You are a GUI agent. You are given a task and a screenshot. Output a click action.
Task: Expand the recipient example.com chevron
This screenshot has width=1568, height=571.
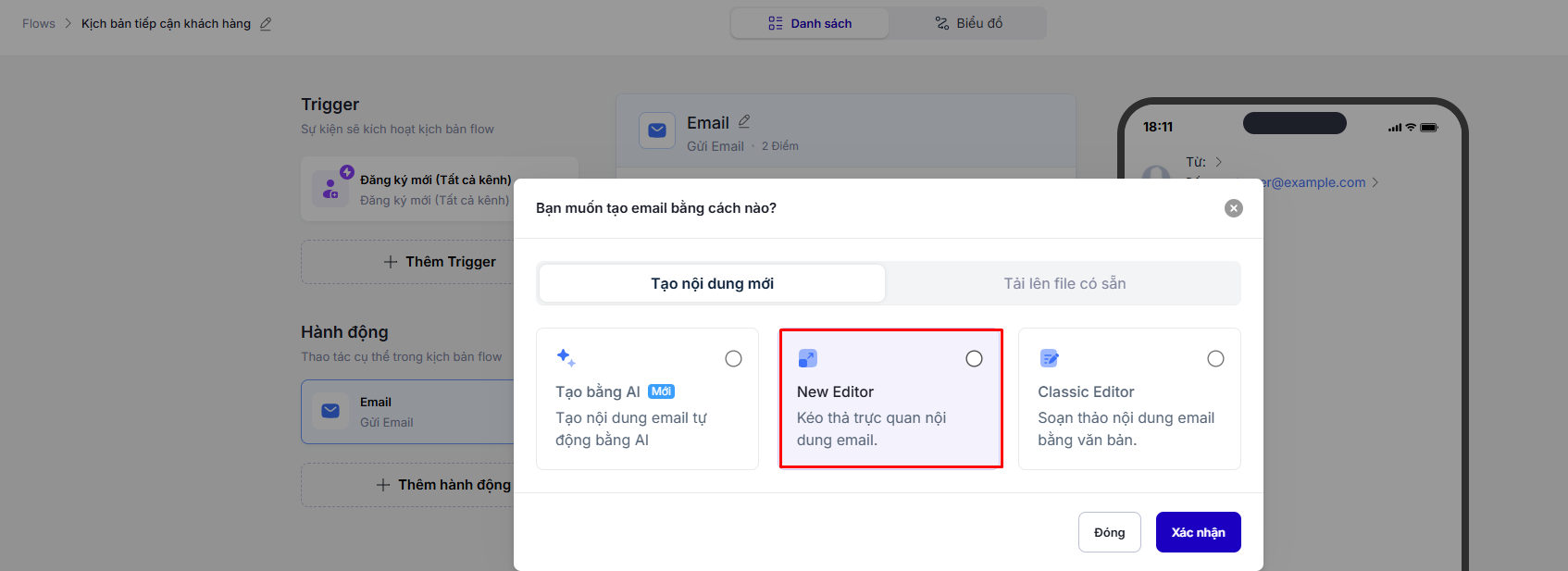tap(1375, 182)
